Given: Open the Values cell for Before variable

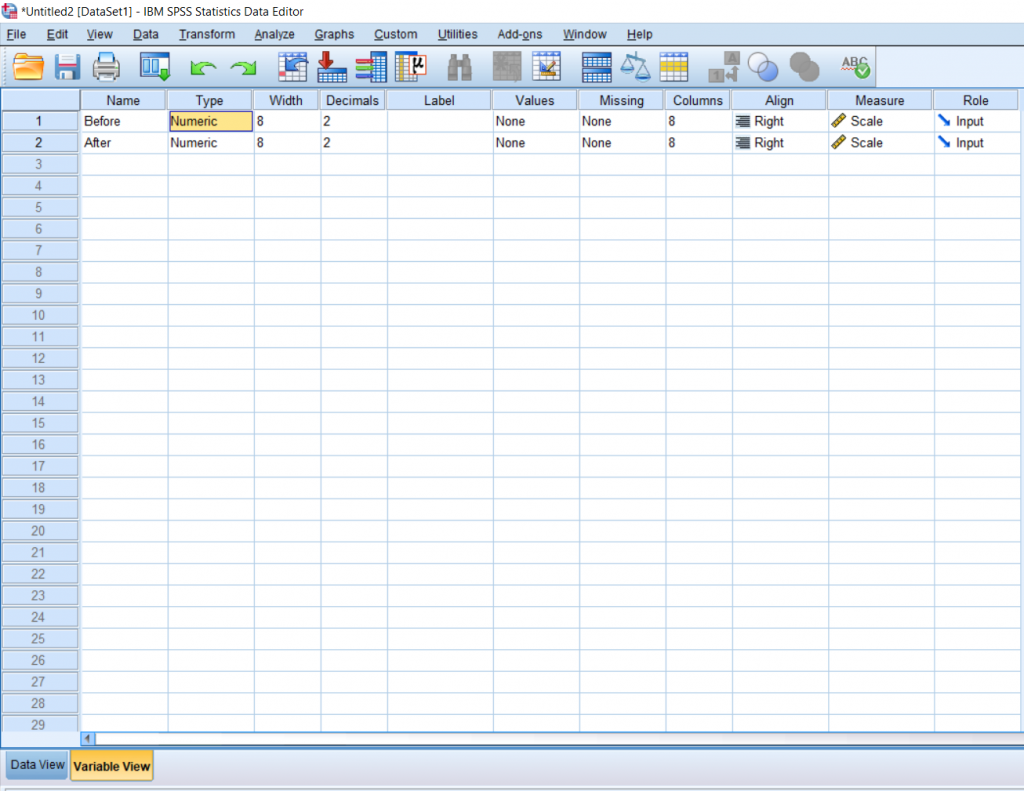Looking at the screenshot, I should (534, 121).
